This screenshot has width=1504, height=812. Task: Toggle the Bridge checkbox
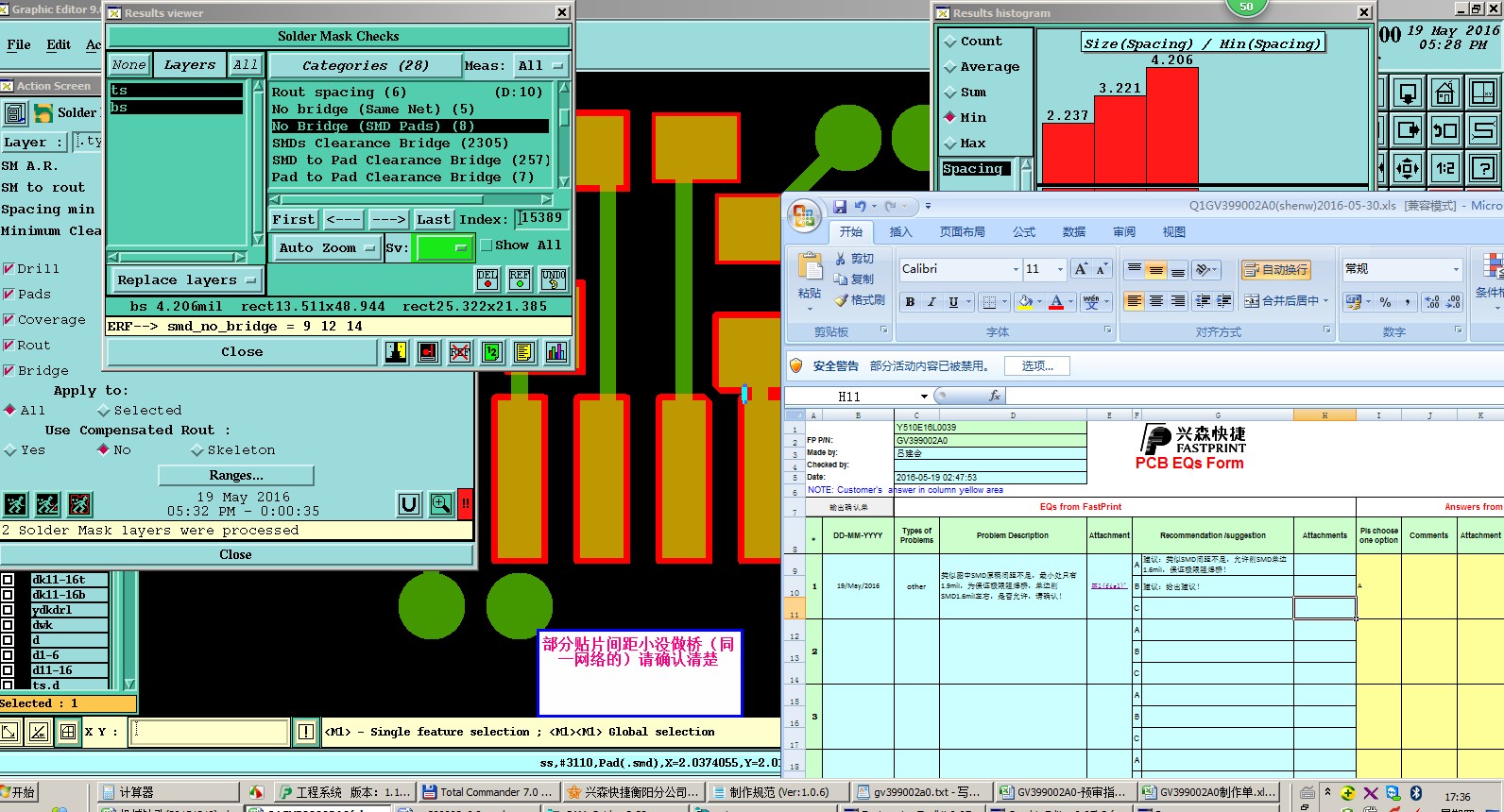pyautogui.click(x=9, y=371)
